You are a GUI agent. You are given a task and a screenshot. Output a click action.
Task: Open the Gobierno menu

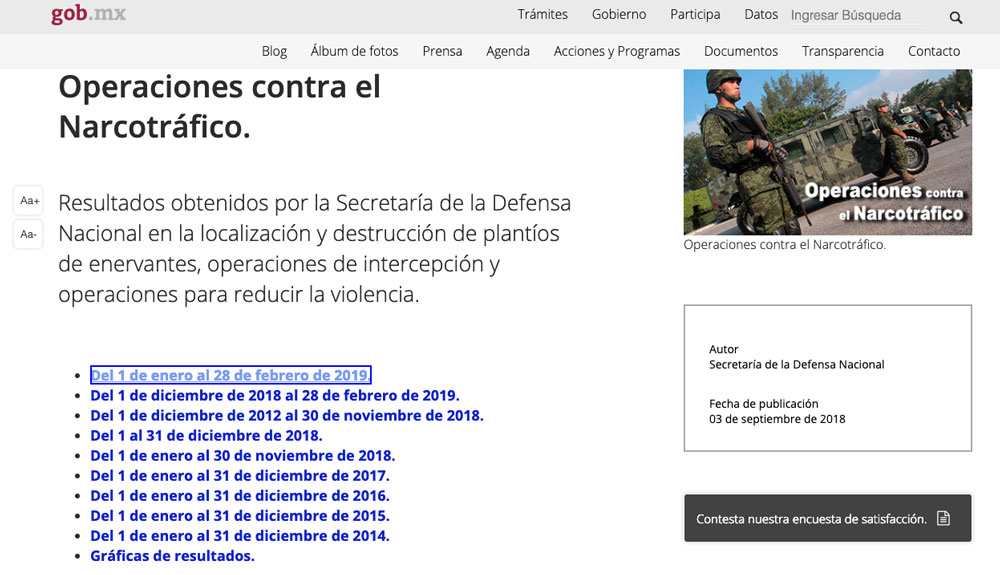[x=619, y=15]
